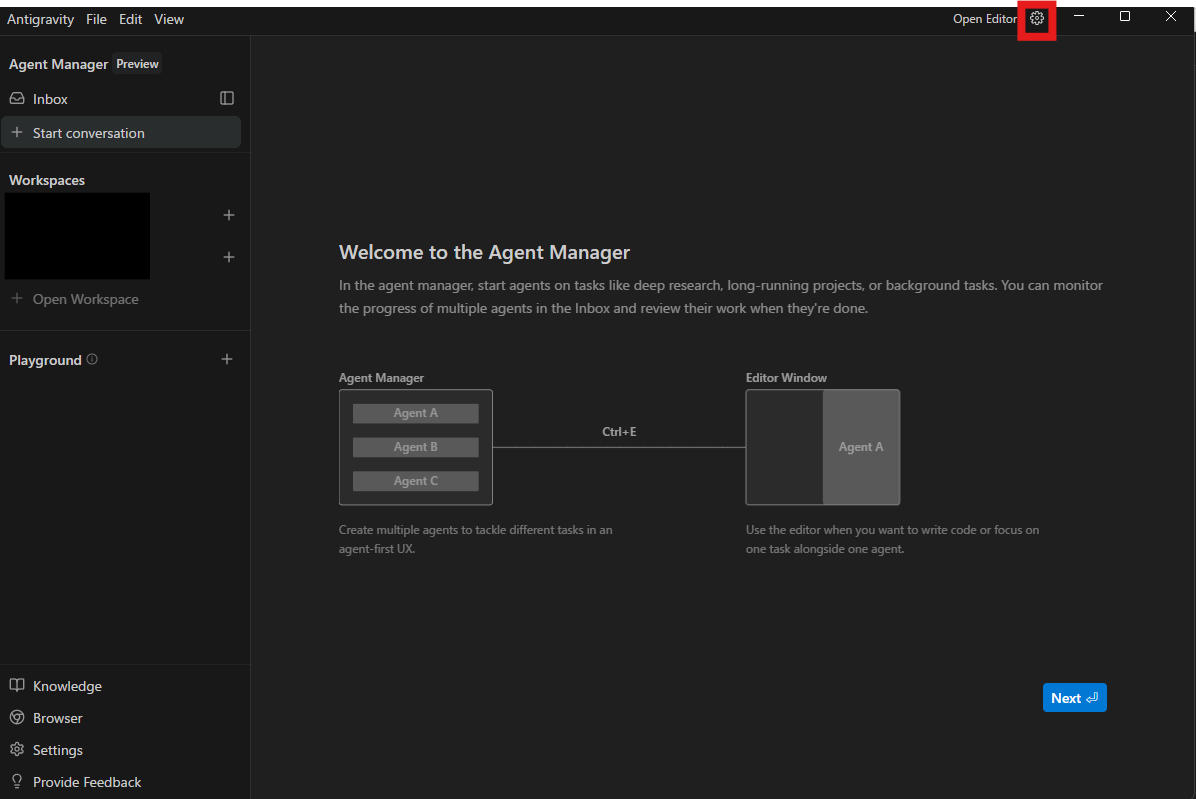The width and height of the screenshot is (1196, 799).
Task: Click the Agent B box in diagram
Action: [x=416, y=447]
